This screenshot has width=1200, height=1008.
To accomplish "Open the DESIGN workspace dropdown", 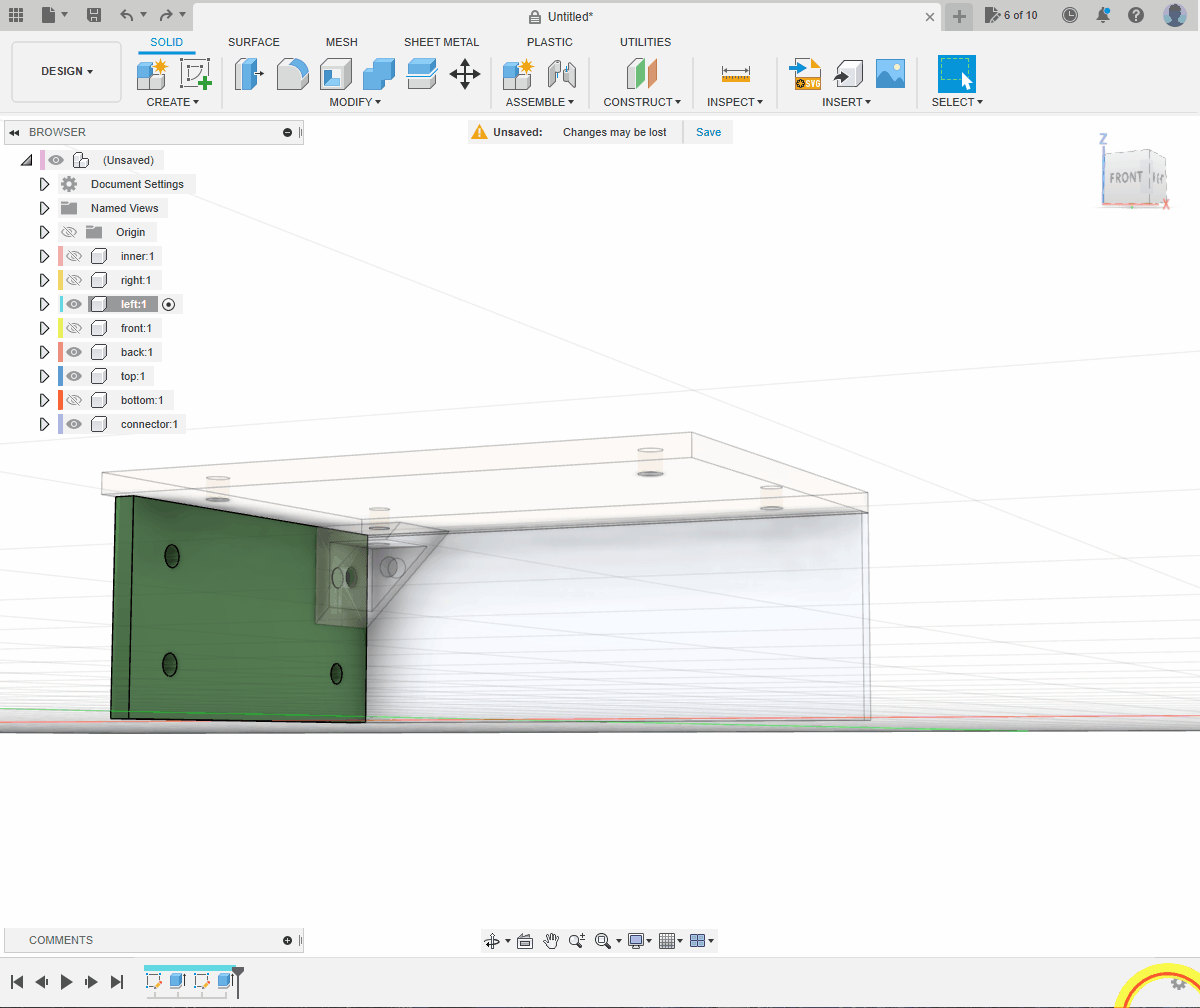I will pos(67,72).
